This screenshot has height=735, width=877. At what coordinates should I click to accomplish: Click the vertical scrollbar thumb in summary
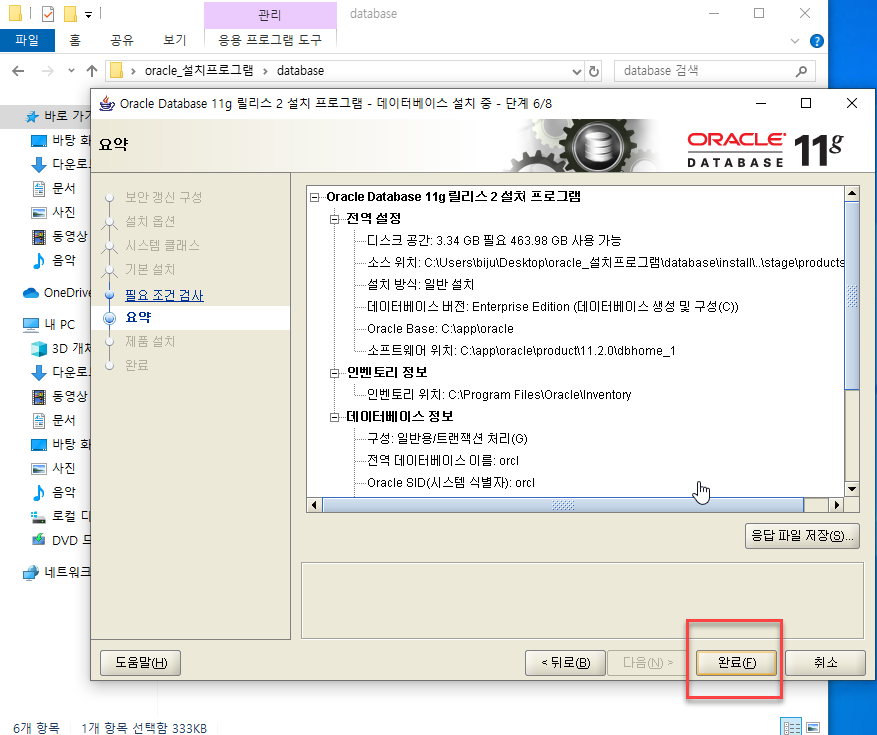click(x=852, y=296)
